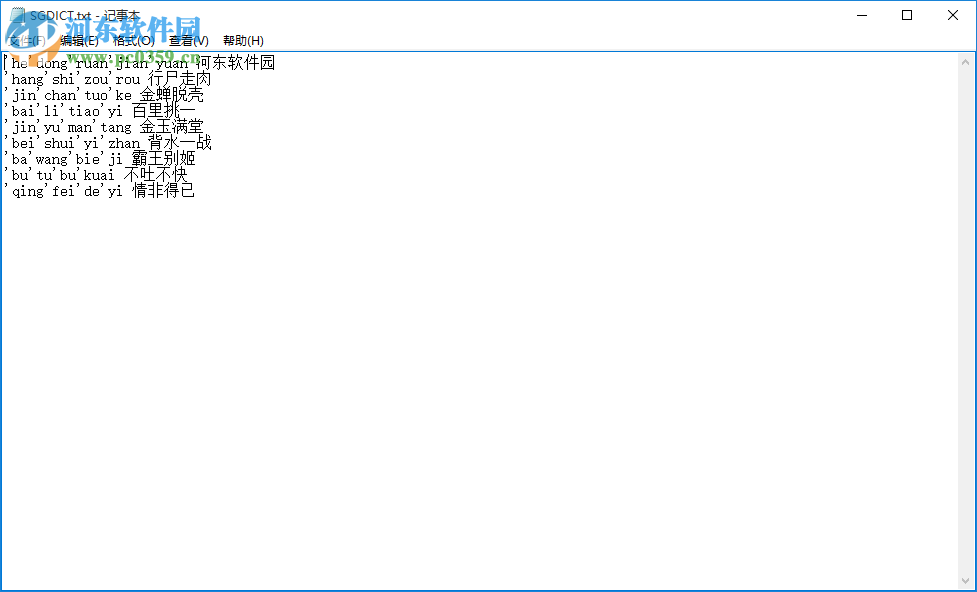This screenshot has height=592, width=977.
Task: Click the maximize button
Action: coord(906,15)
